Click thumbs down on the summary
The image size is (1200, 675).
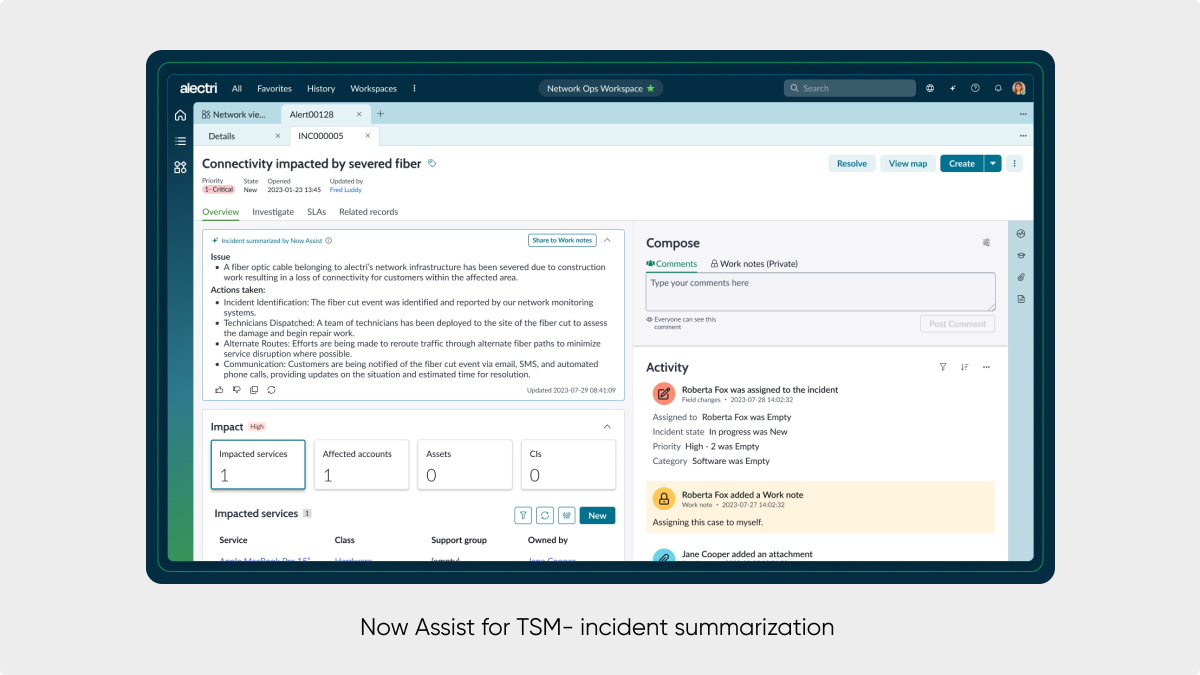[237, 390]
